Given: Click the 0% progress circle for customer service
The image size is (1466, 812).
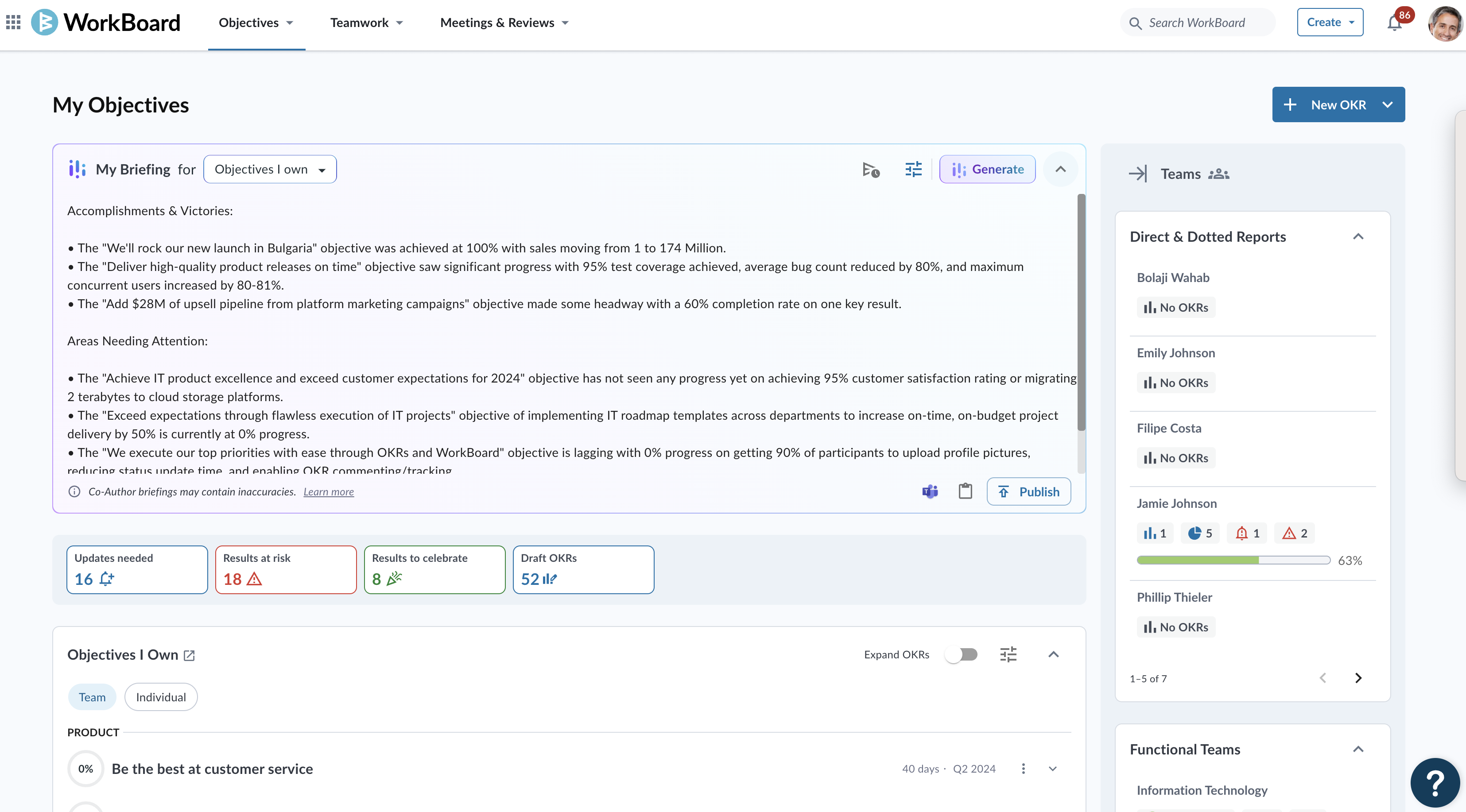Looking at the screenshot, I should [x=85, y=769].
